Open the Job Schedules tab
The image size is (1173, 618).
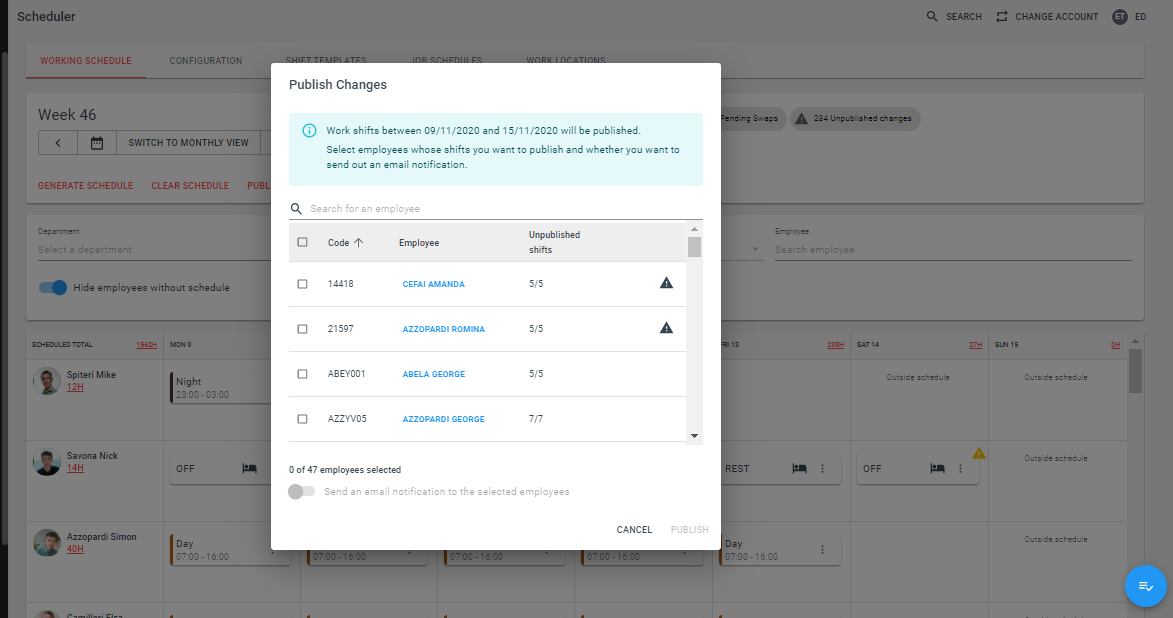[446, 61]
